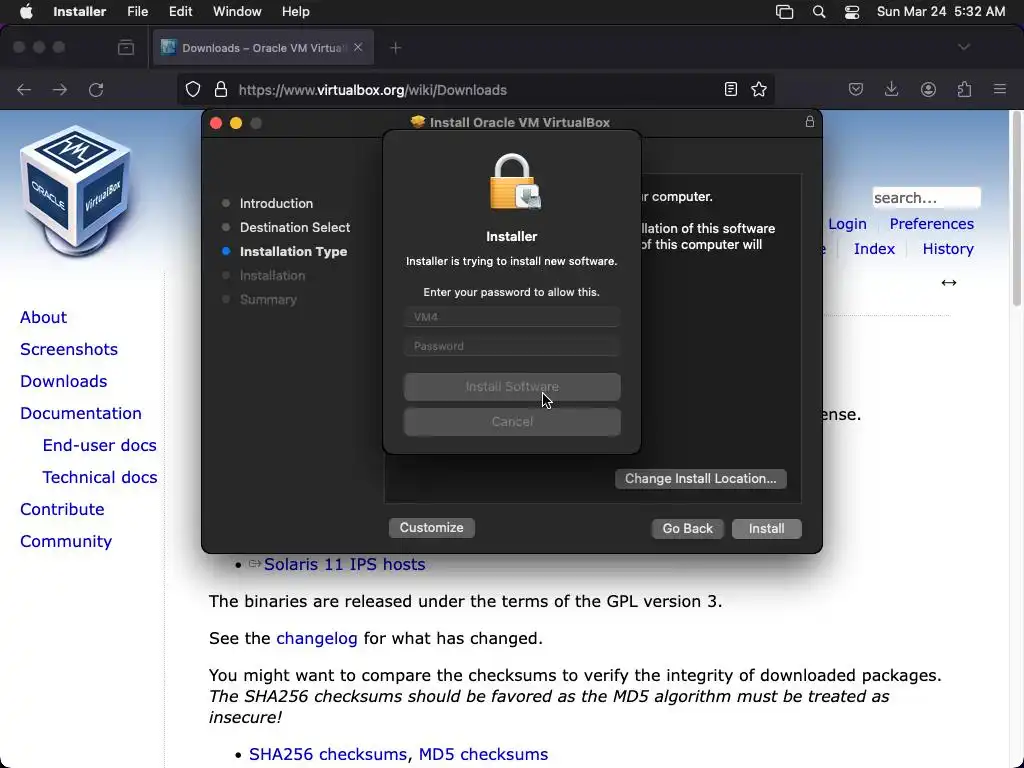1024x768 pixels.
Task: Click the Install Software button
Action: [512, 387]
